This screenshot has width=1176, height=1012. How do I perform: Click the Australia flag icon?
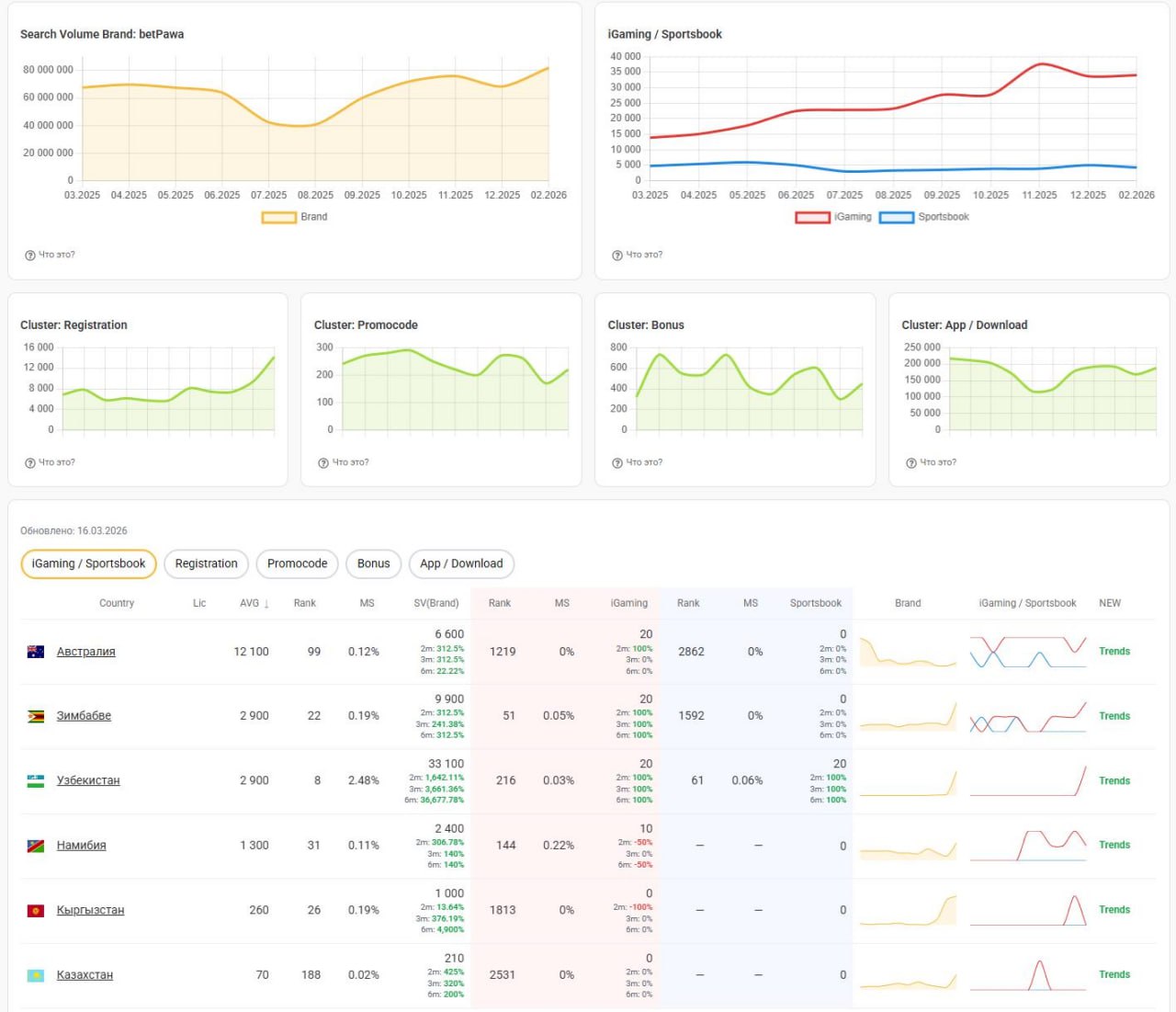coord(36,652)
